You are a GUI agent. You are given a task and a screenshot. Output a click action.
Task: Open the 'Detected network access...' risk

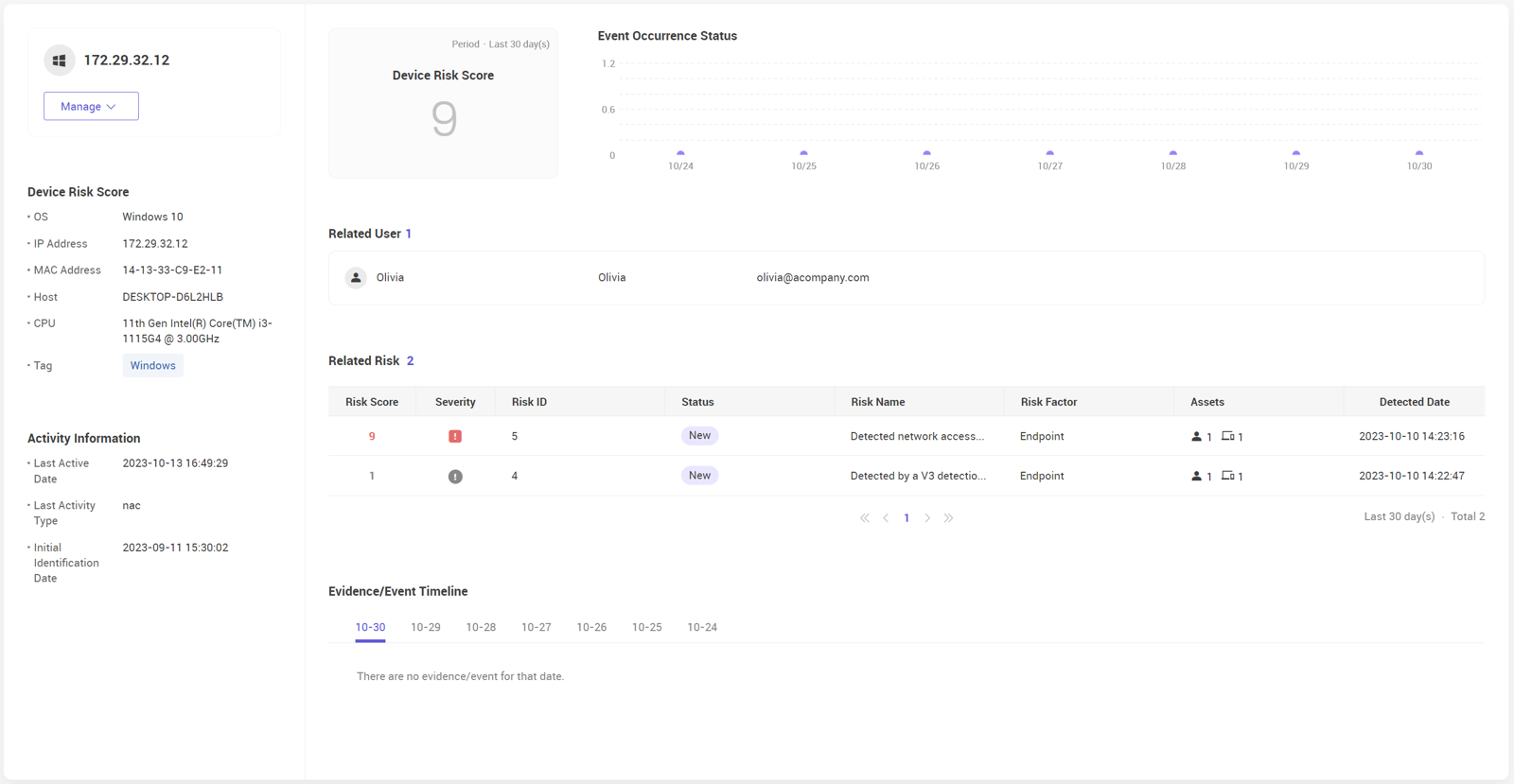[x=917, y=437]
